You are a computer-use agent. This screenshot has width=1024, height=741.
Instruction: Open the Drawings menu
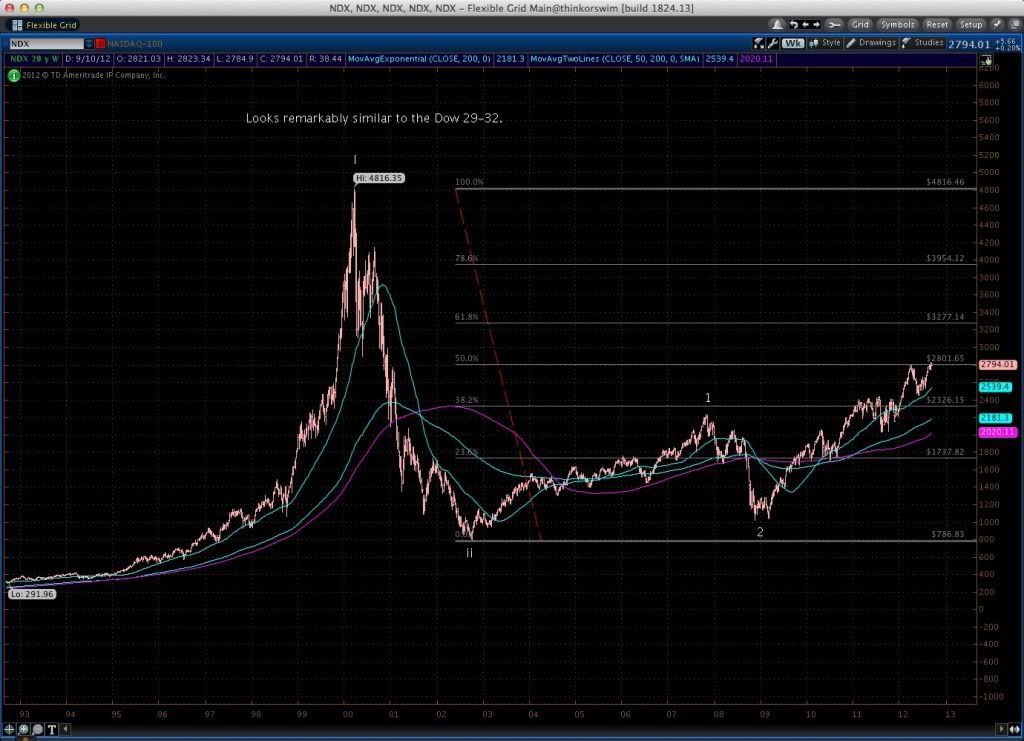(871, 44)
